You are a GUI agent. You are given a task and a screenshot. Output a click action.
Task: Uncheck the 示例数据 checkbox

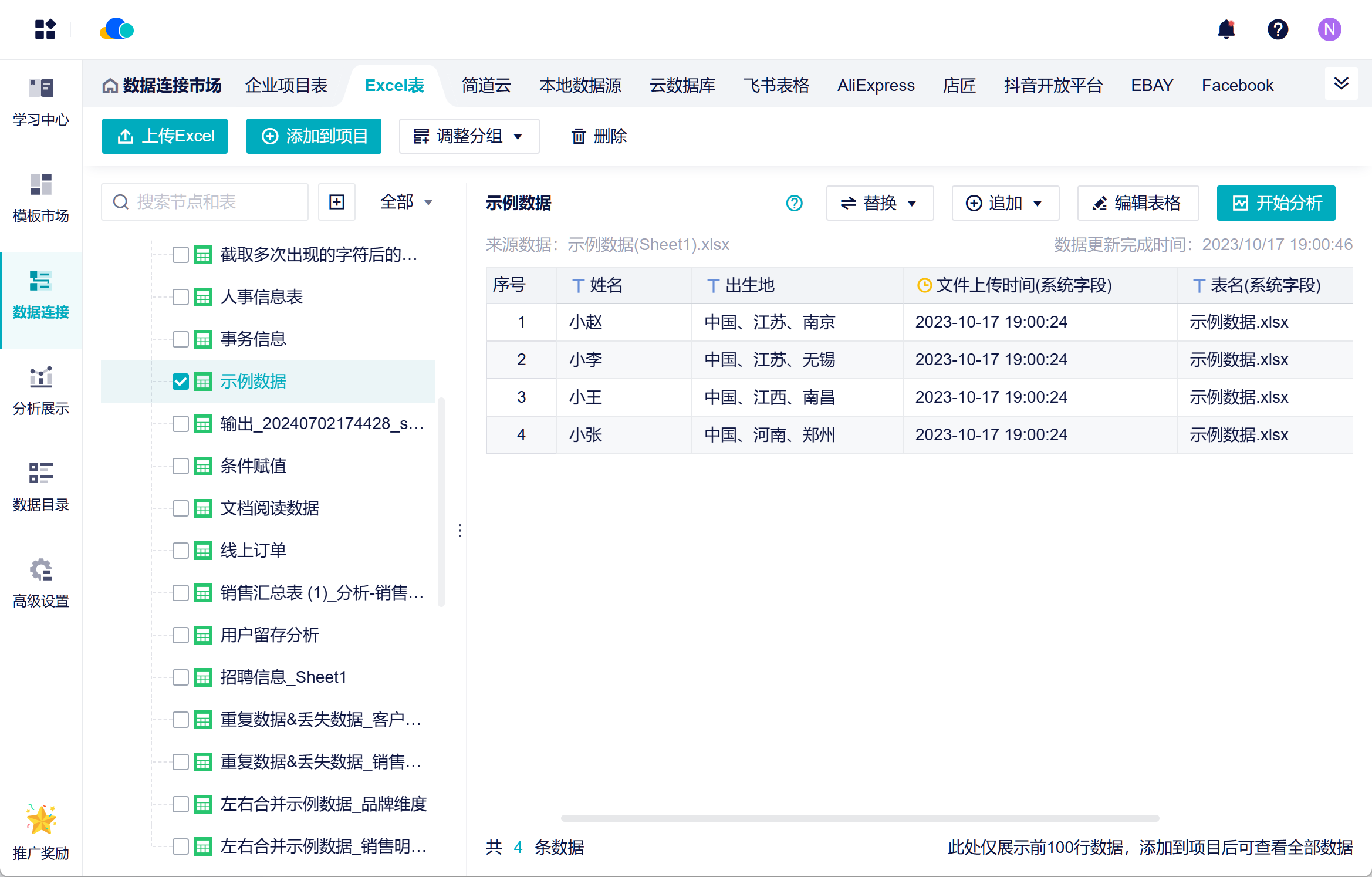[x=181, y=382]
